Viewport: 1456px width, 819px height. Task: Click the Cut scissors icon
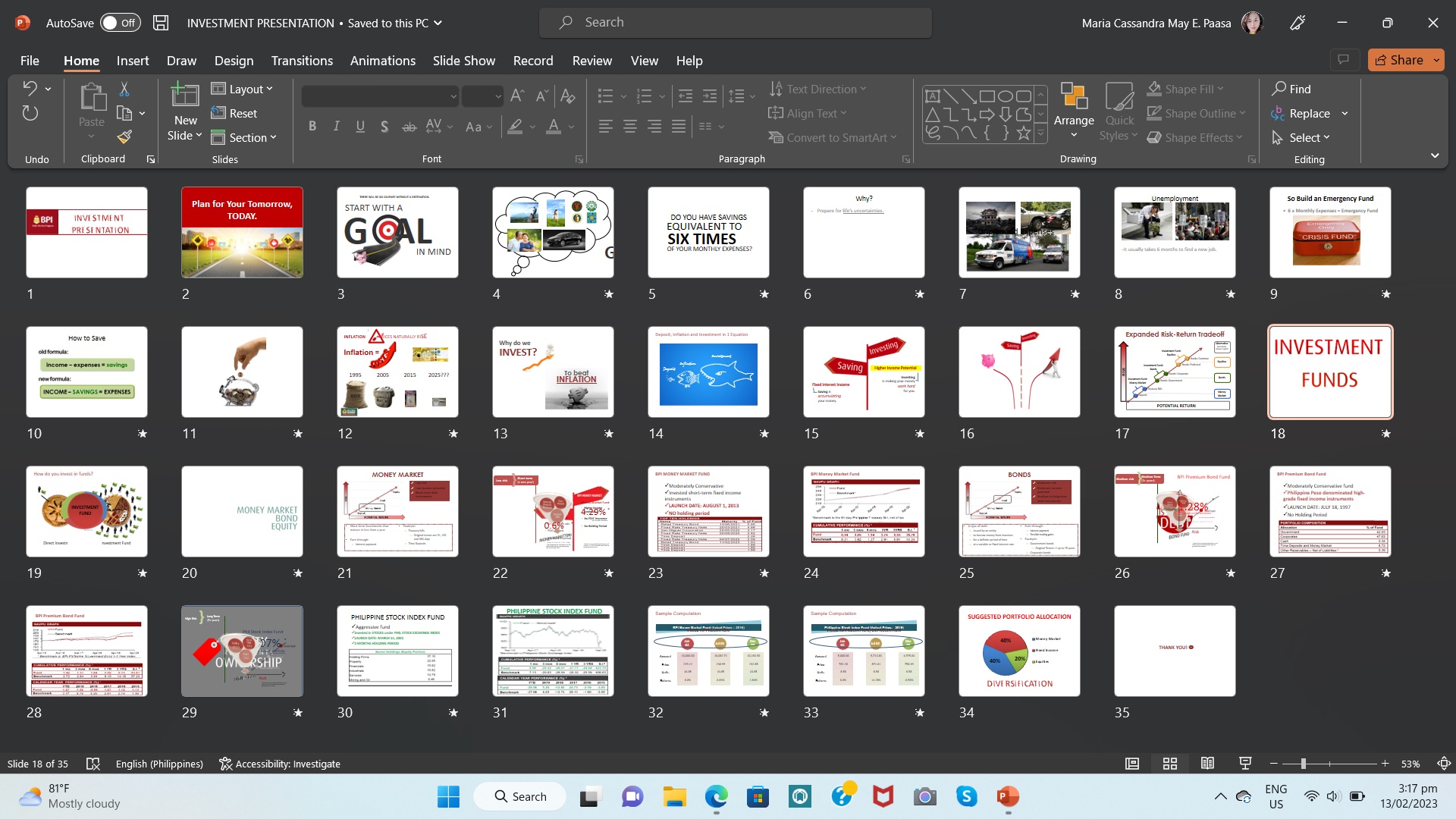pyautogui.click(x=124, y=89)
